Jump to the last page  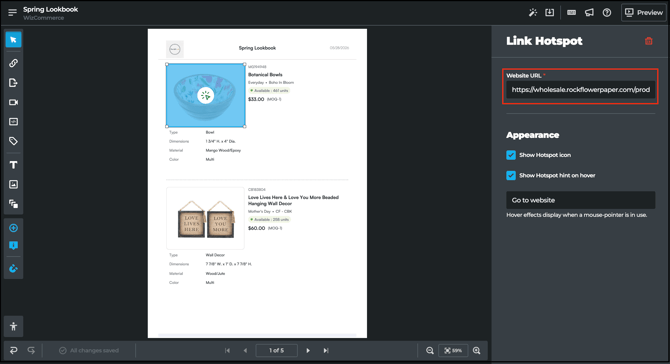coord(326,350)
